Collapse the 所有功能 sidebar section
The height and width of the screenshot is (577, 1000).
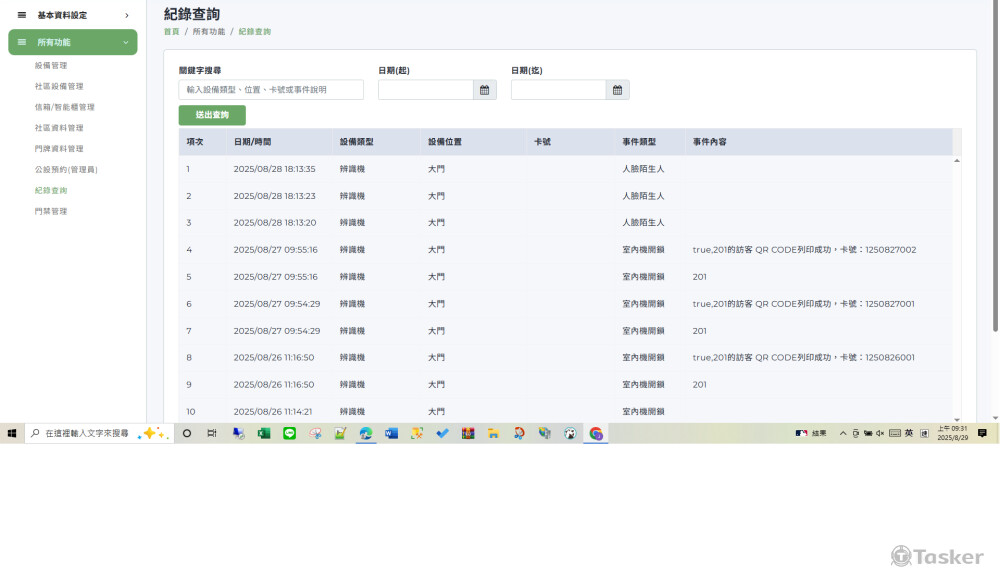pos(125,42)
